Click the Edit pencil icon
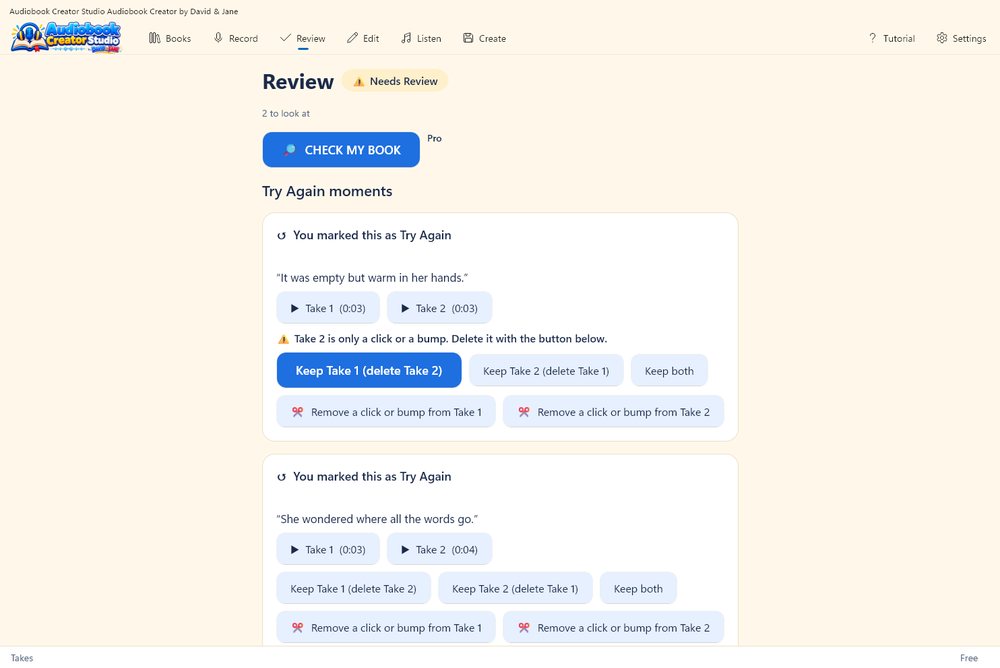Viewport: 1000px width, 668px height. (x=352, y=38)
